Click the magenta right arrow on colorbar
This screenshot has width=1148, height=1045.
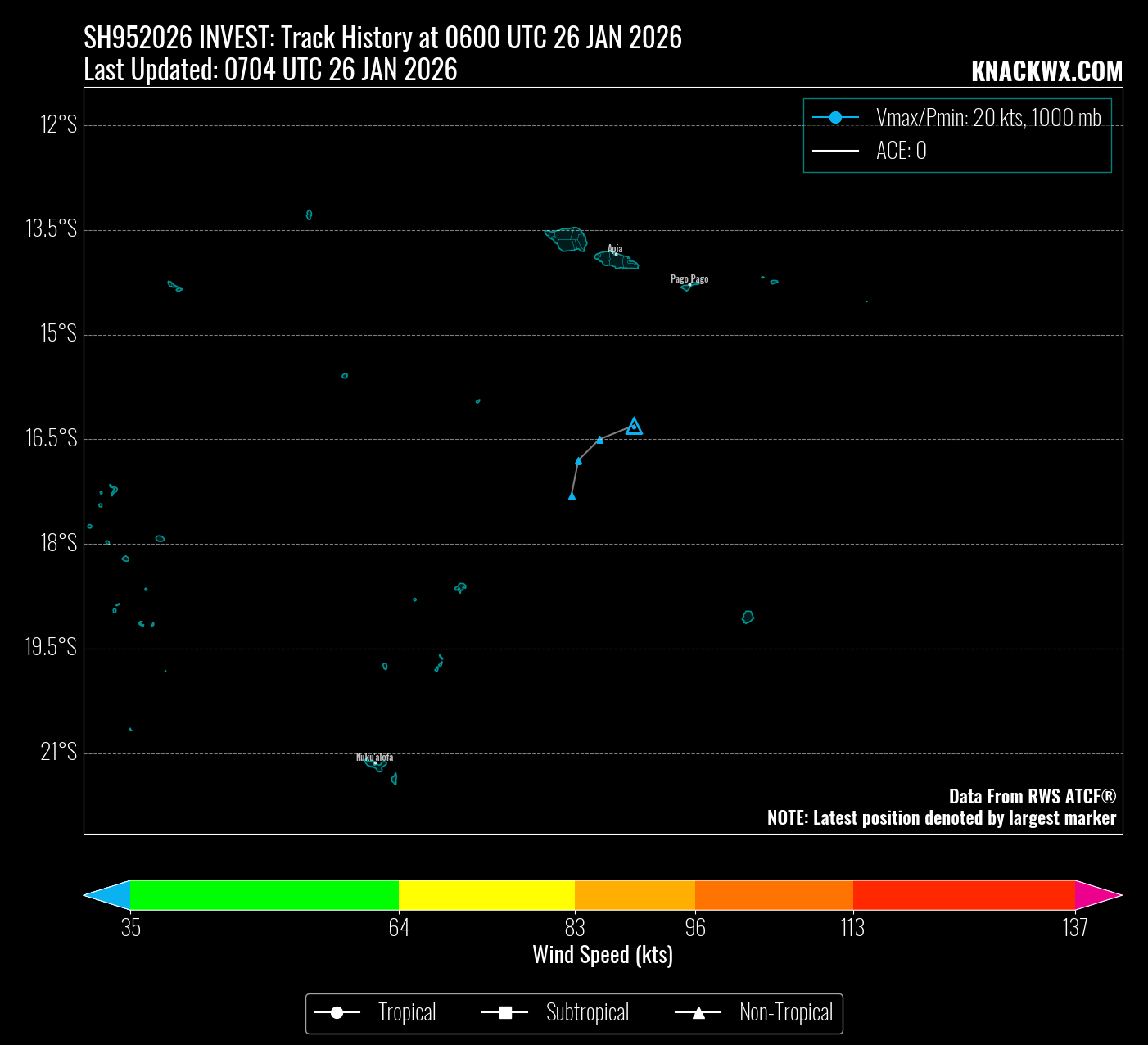click(1097, 895)
